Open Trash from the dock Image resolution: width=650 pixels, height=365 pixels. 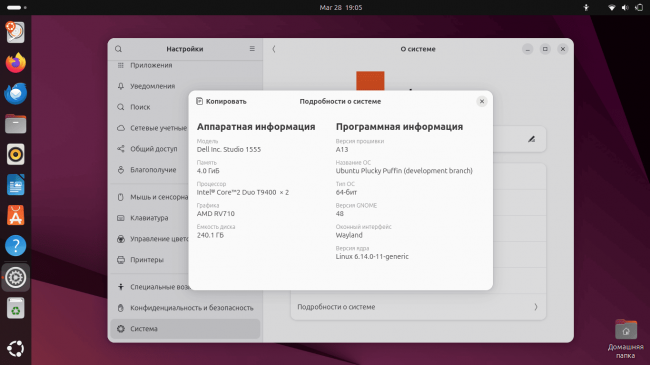tap(15, 308)
